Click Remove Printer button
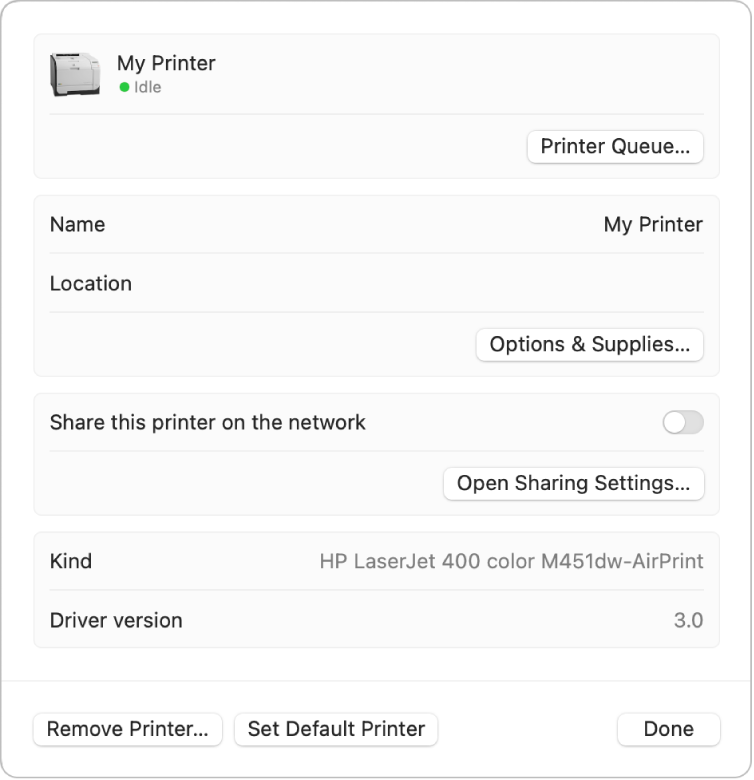Viewport: 754px width, 780px height. point(128,730)
